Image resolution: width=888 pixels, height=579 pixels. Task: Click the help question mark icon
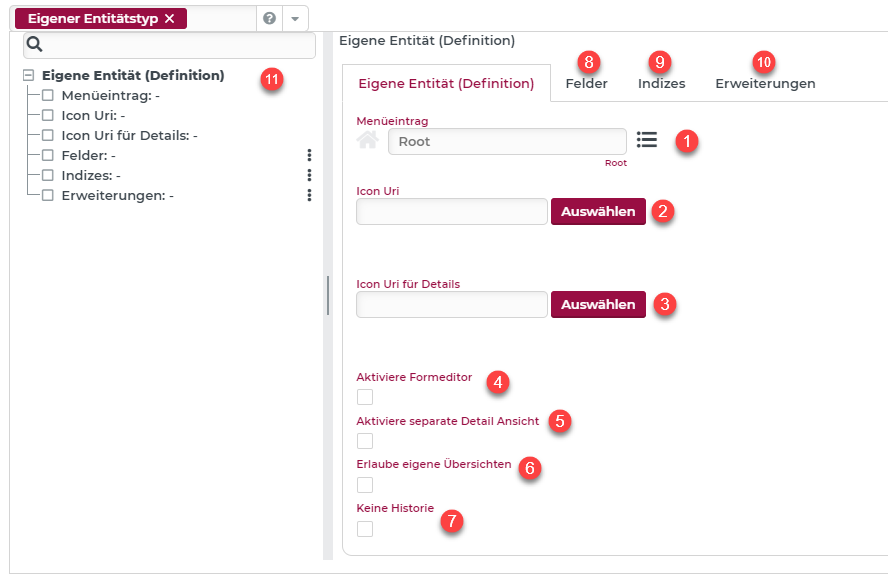(x=269, y=19)
